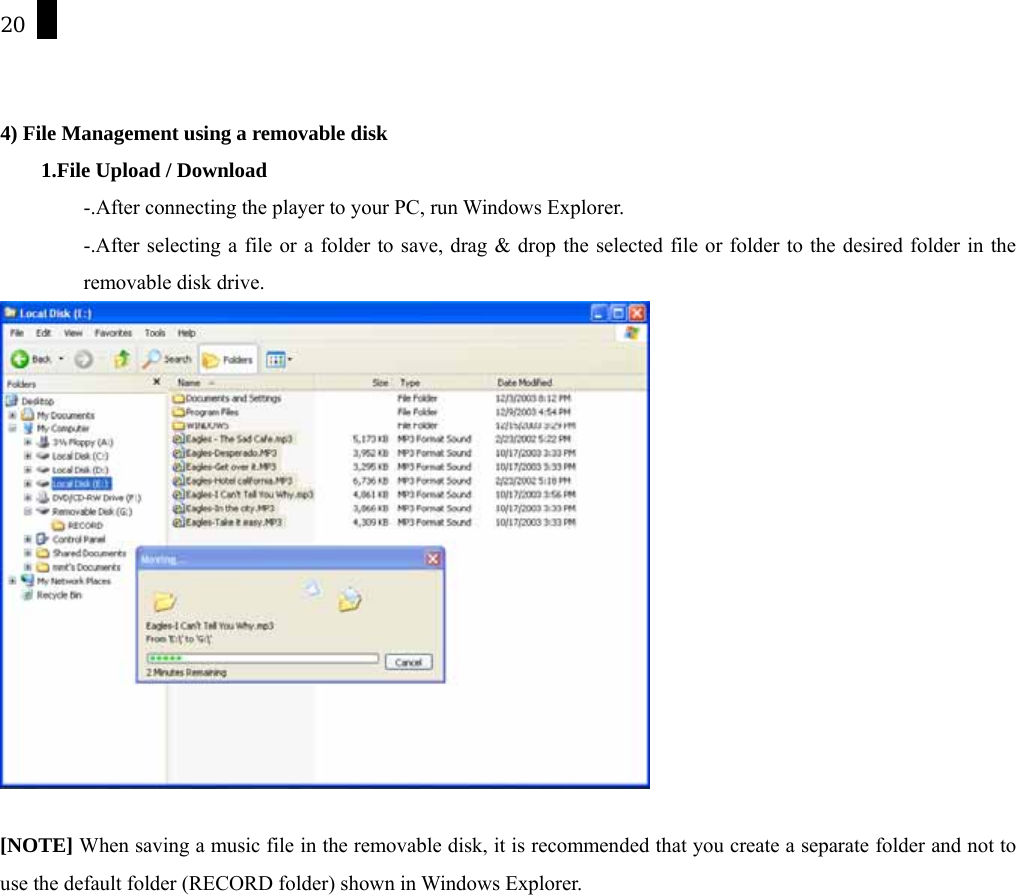Image resolution: width=1016 pixels, height=895 pixels.
Task: Cancel the file moving operation
Action: 409,661
